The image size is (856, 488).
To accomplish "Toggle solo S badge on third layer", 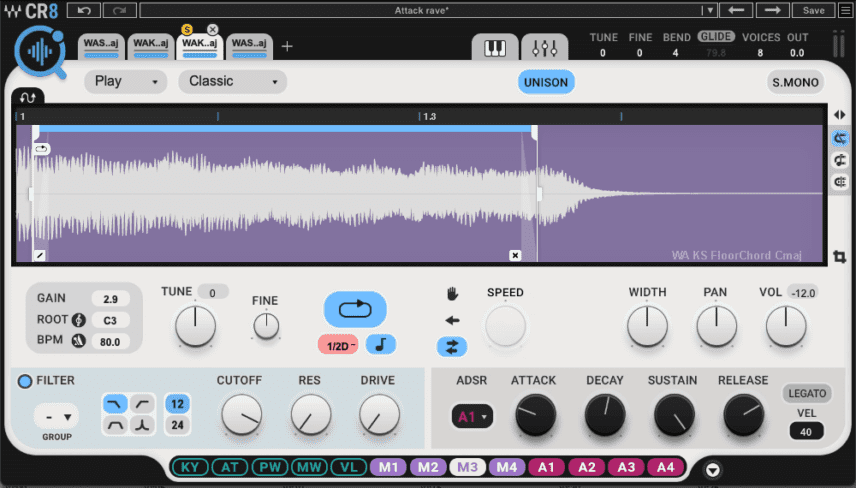I will pos(187,29).
